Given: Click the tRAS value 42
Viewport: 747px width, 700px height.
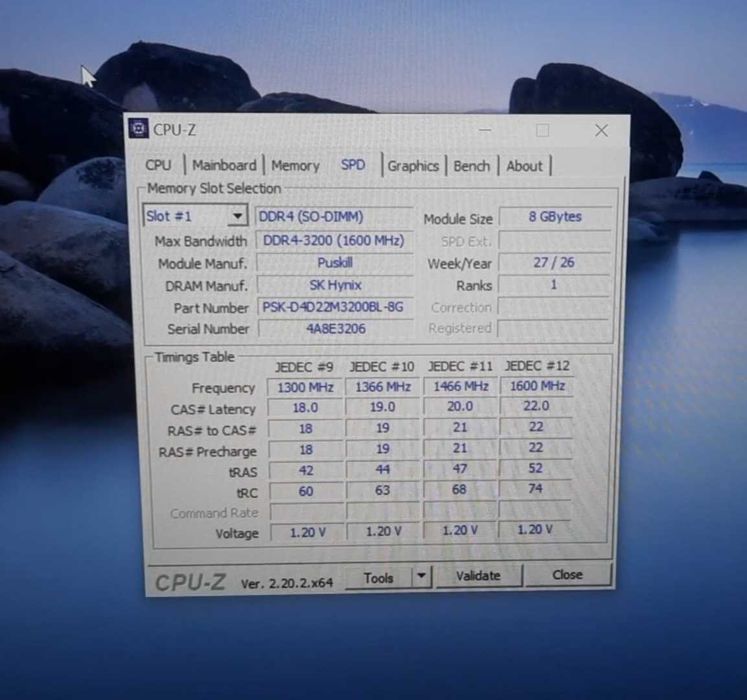Looking at the screenshot, I should (x=306, y=471).
